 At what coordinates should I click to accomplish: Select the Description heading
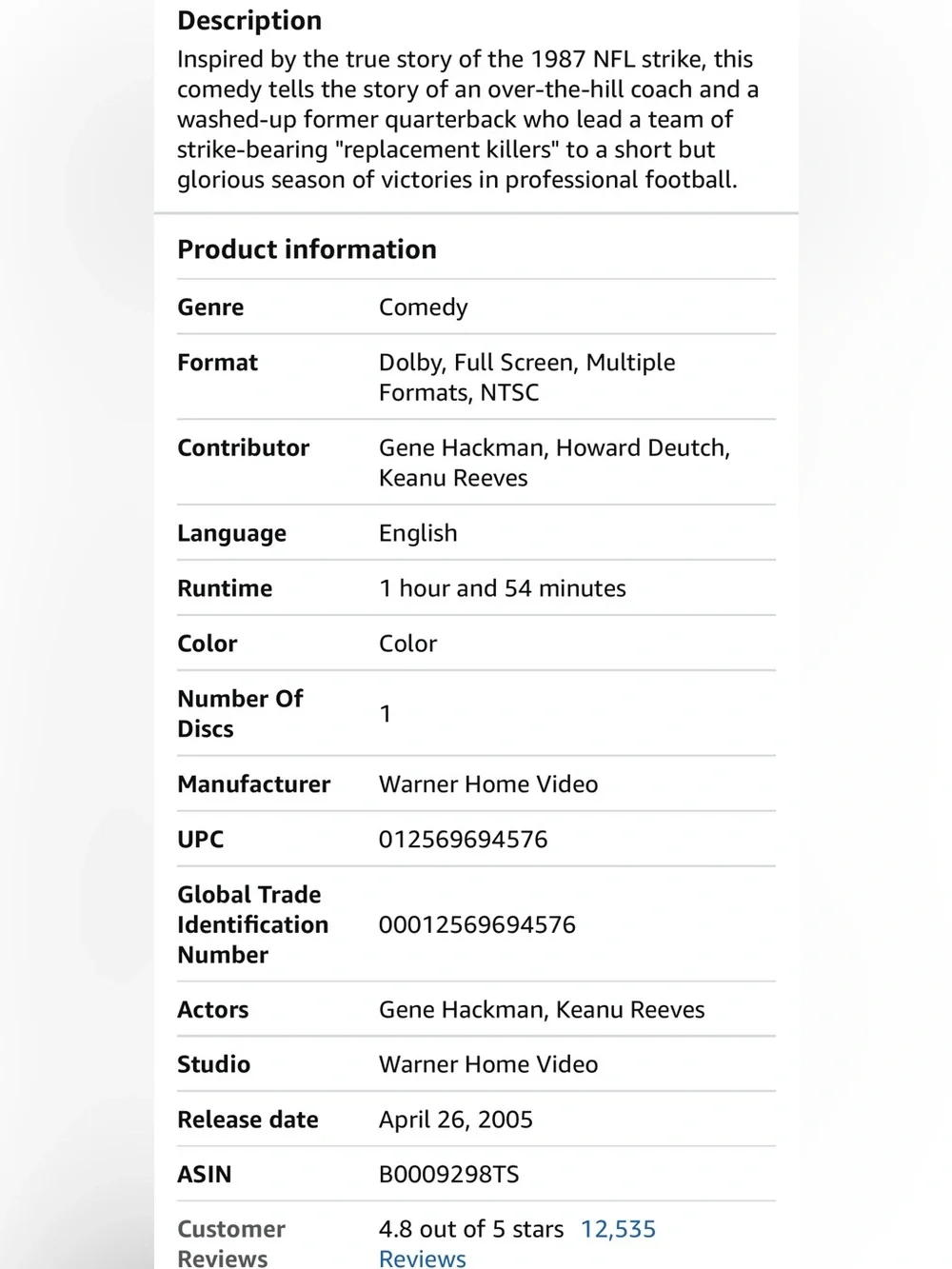249,21
